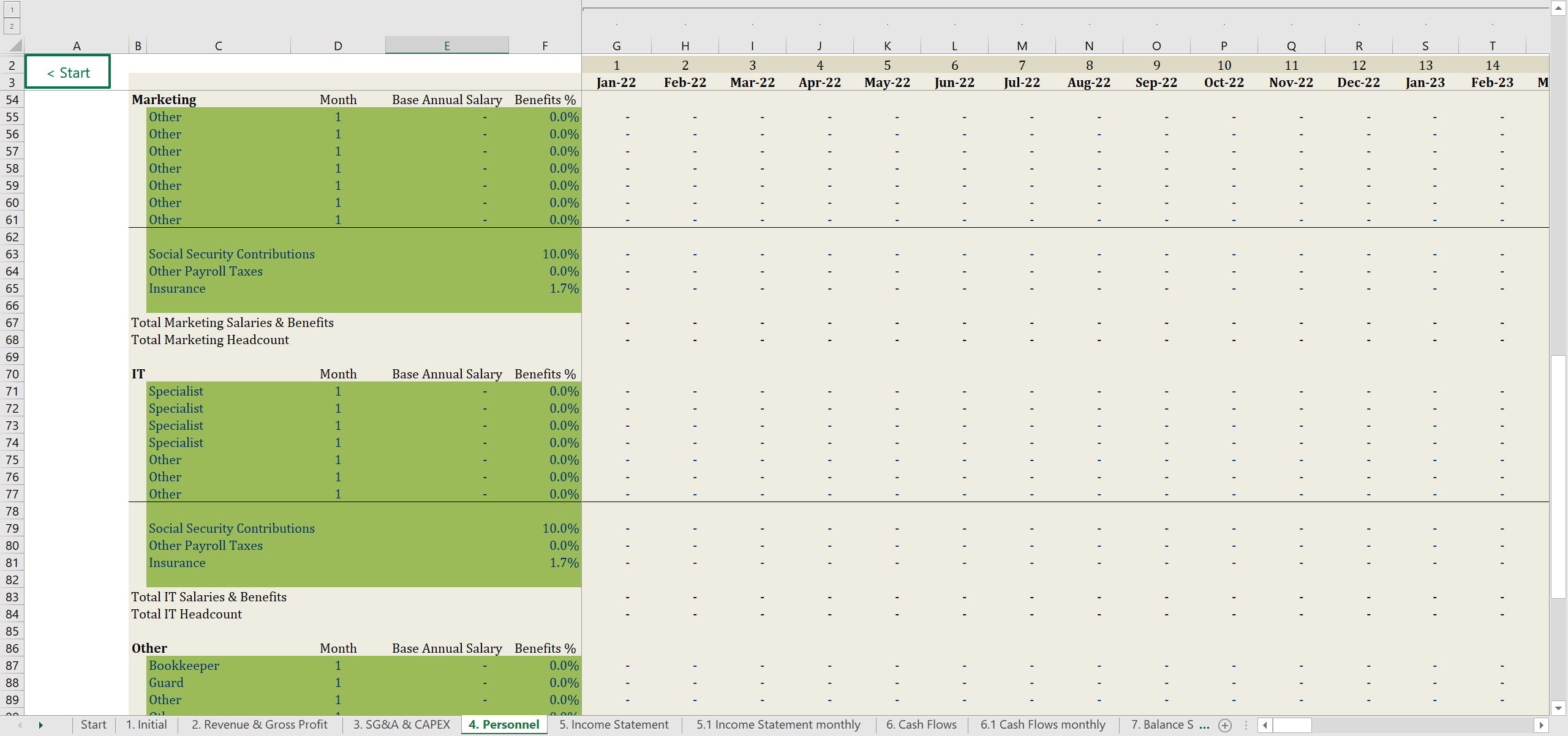This screenshot has width=1568, height=736.
Task: Select column E header
Action: pos(447,46)
